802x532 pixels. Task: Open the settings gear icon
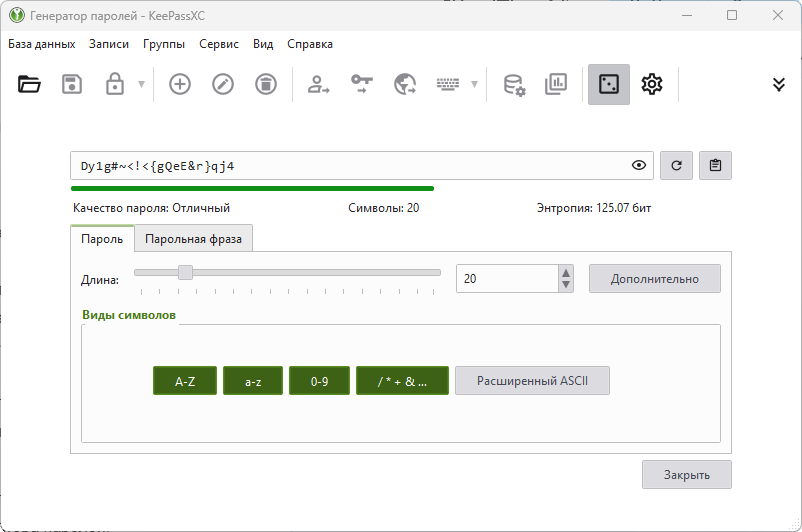(652, 85)
